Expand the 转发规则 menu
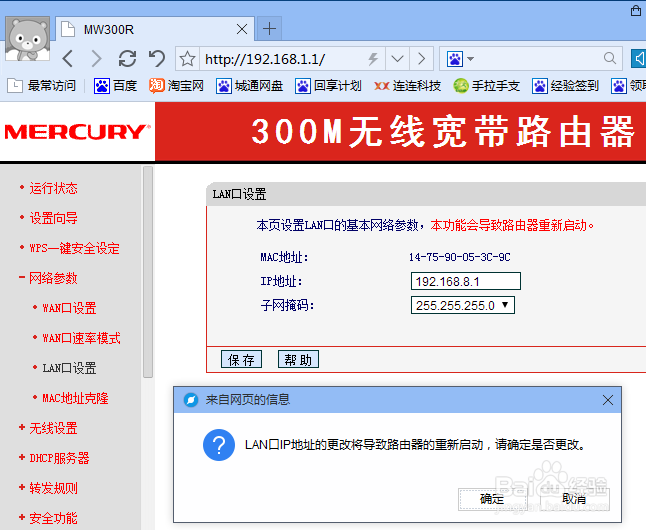This screenshot has width=646, height=530. point(53,488)
